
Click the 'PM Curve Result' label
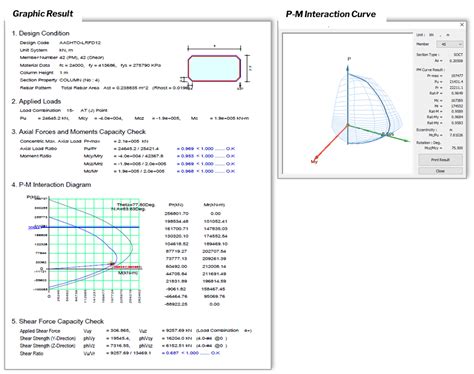click(430, 70)
